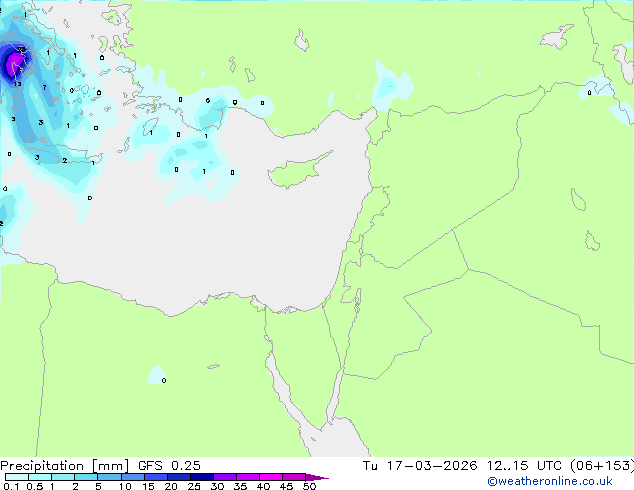This screenshot has height=490, width=634.
Task: Click the 'Precipitation' title word
Action: (42, 466)
